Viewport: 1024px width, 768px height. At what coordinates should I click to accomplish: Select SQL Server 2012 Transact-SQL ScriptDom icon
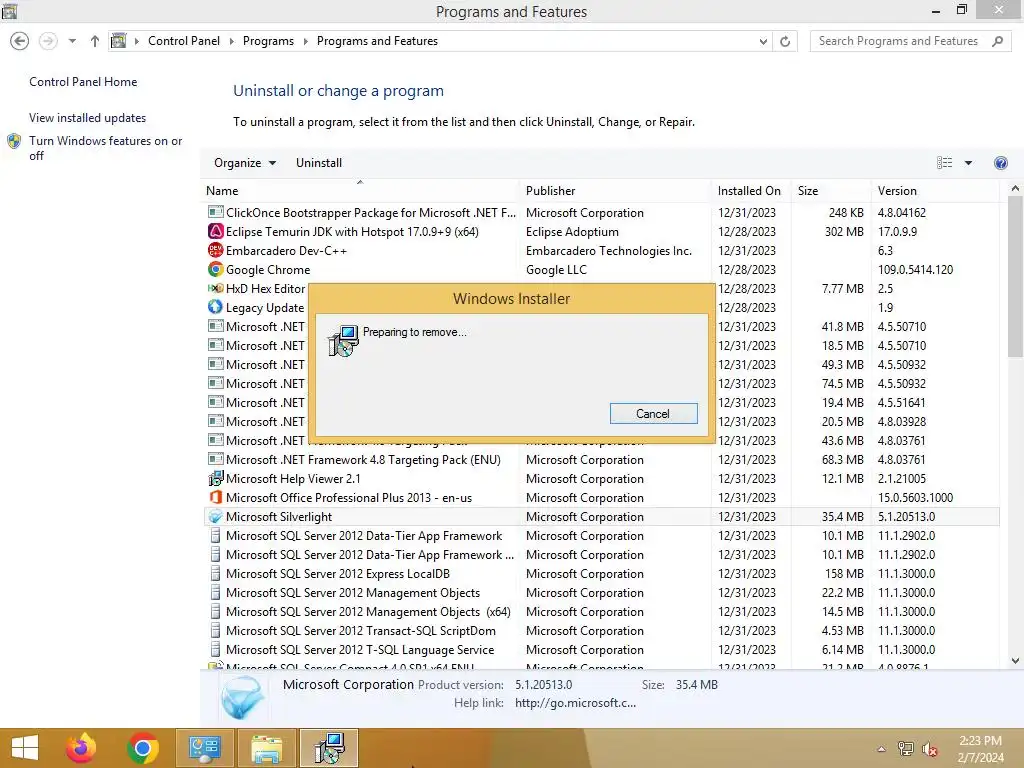pyautogui.click(x=216, y=631)
